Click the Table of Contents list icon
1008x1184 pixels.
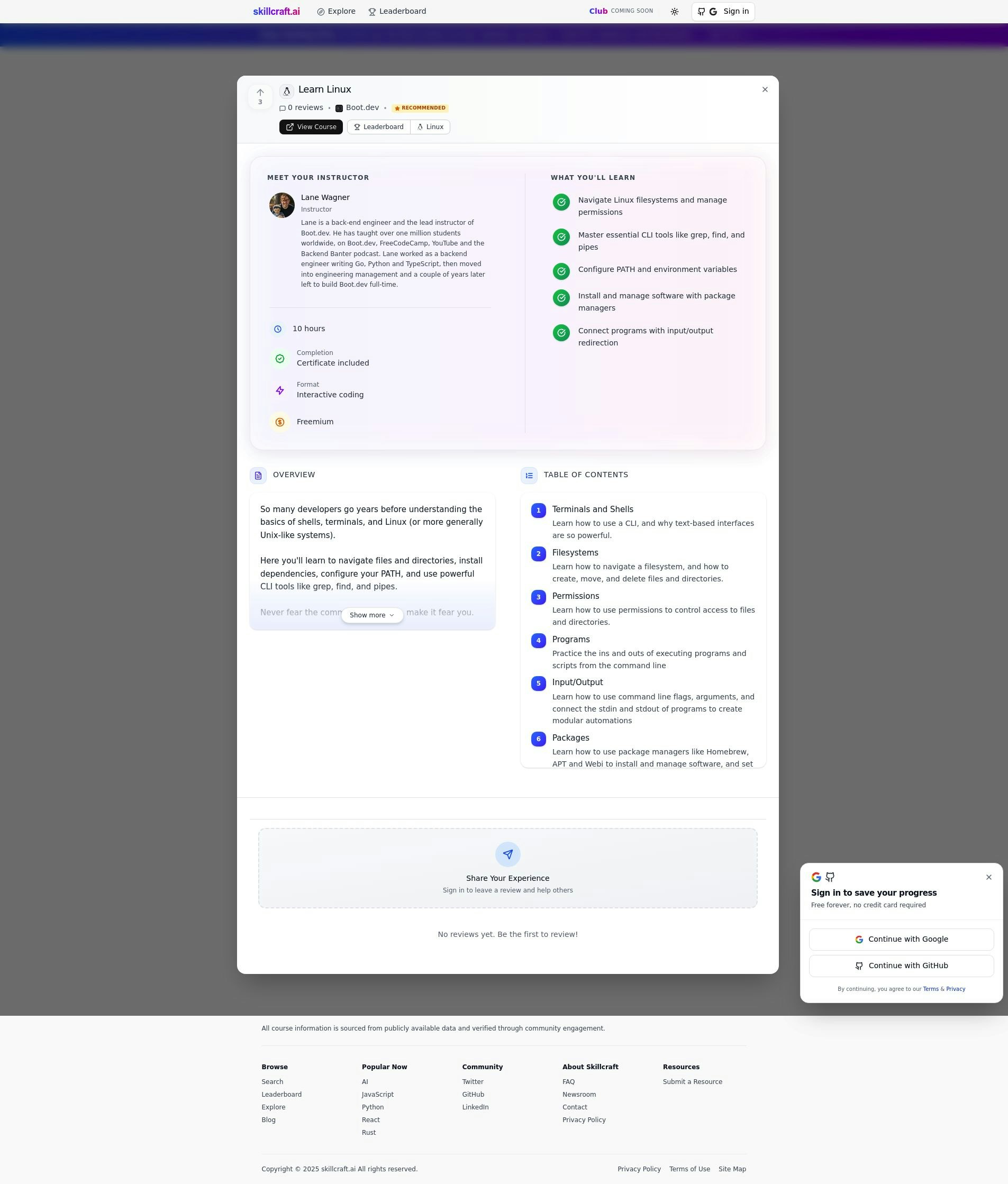pyautogui.click(x=529, y=476)
